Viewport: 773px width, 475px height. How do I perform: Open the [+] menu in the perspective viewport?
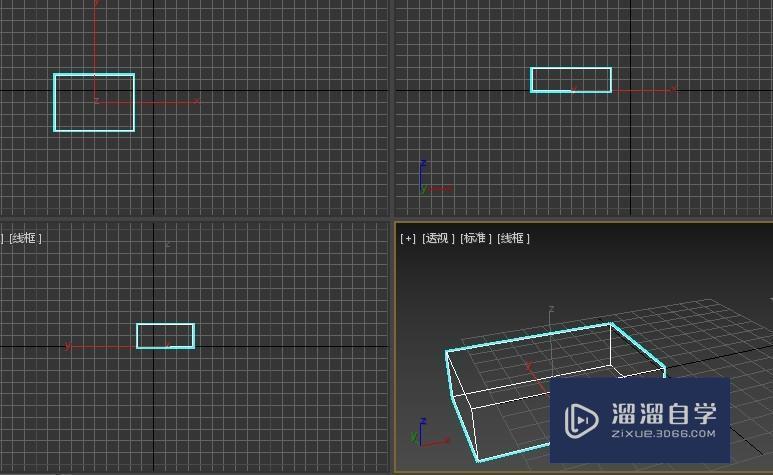pyautogui.click(x=408, y=238)
